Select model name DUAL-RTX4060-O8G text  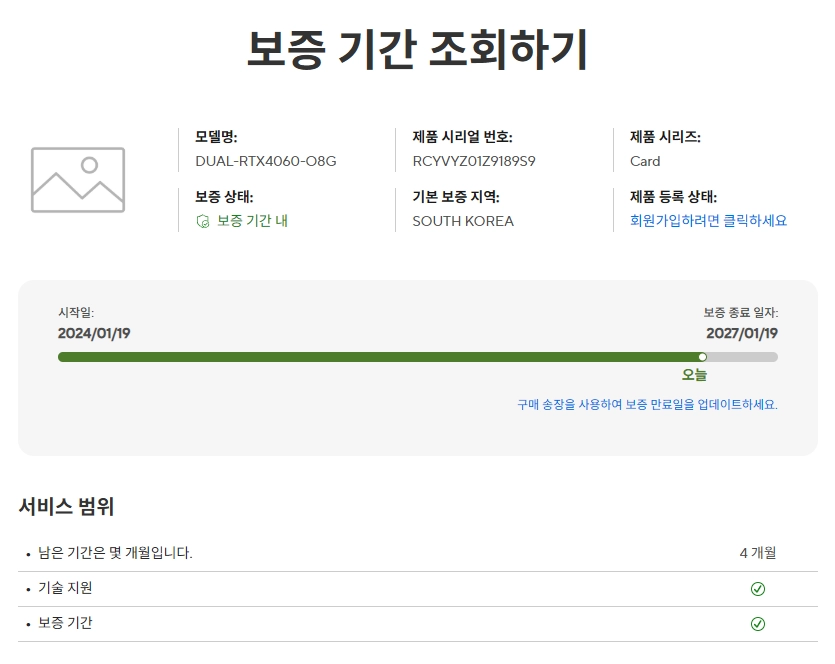(x=266, y=161)
